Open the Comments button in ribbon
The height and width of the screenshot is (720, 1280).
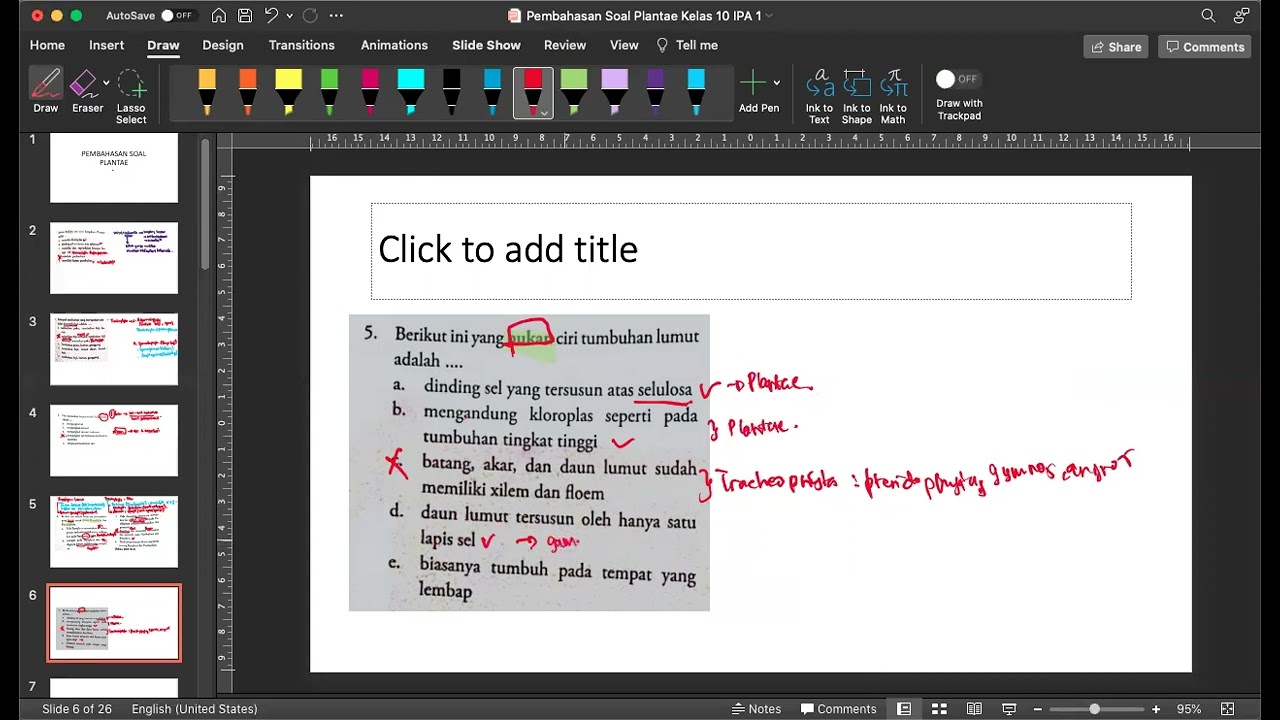[x=1205, y=47]
